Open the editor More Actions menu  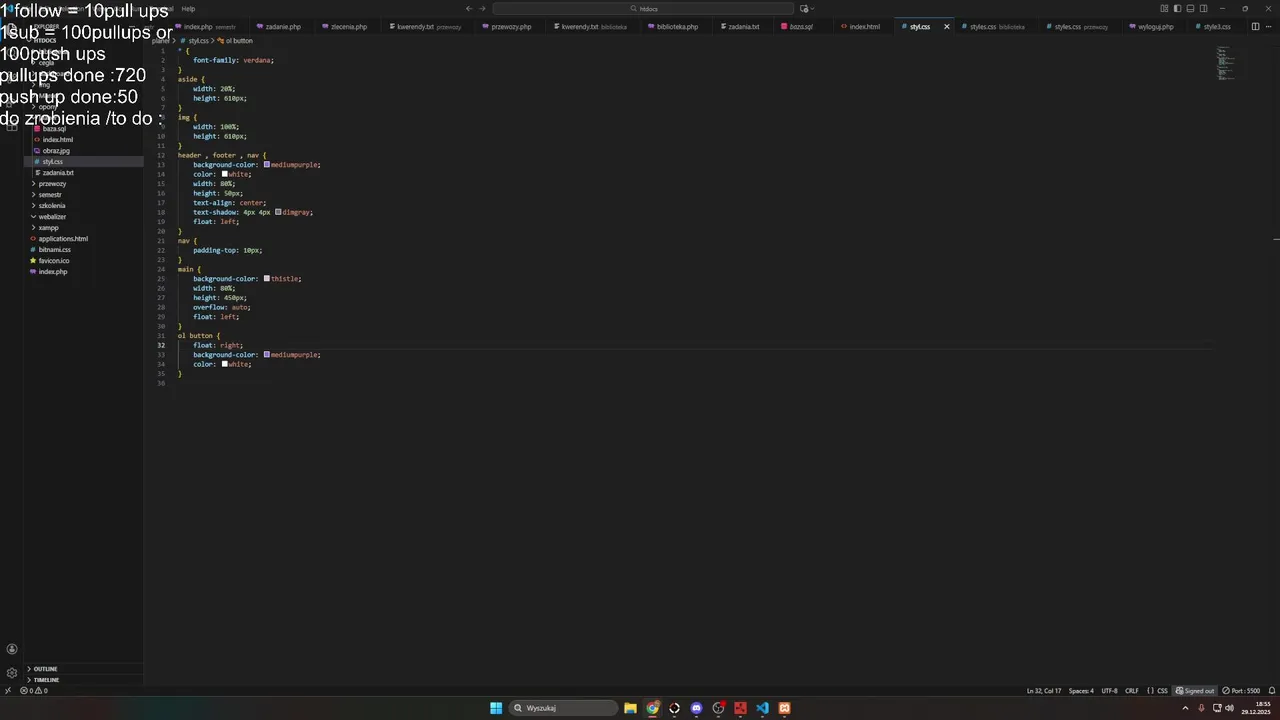pos(1268,27)
